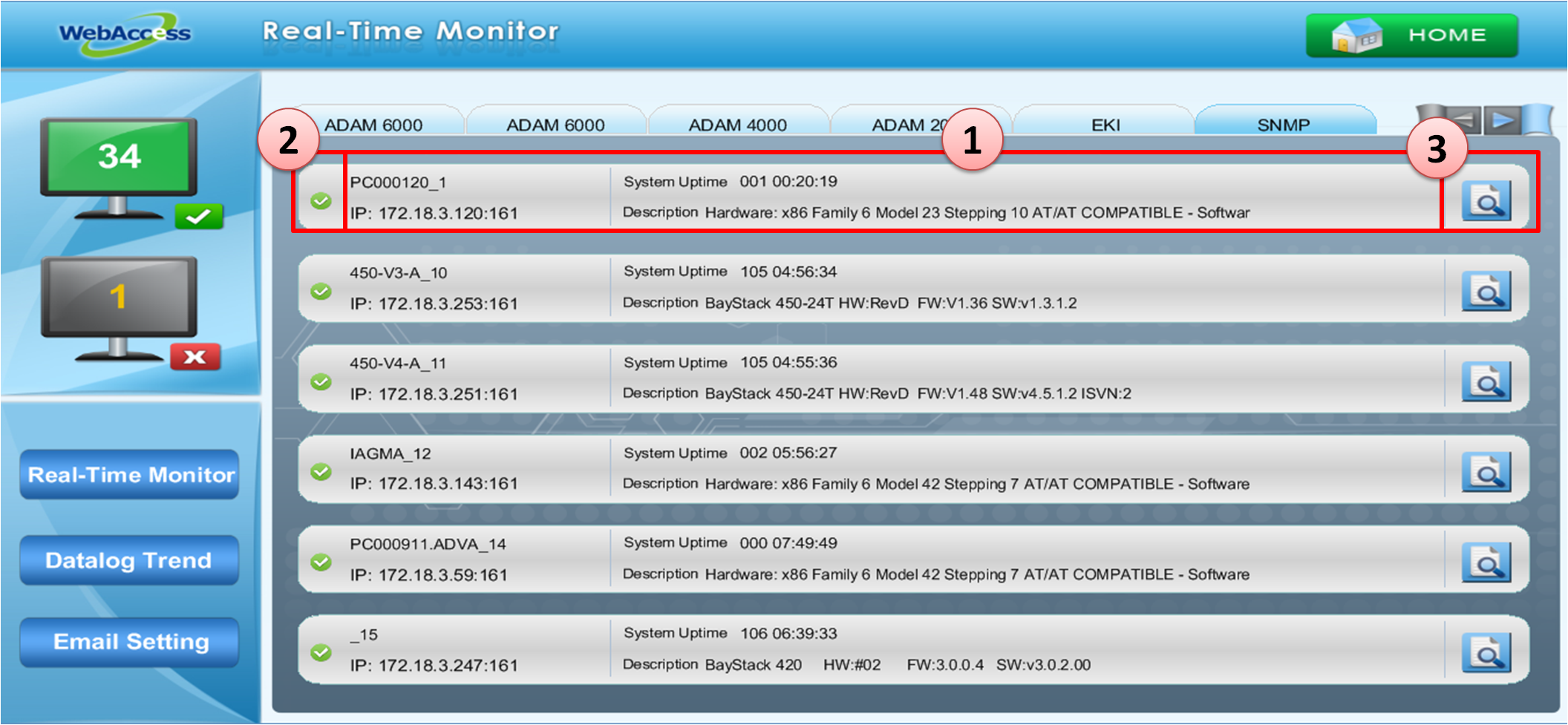Click Model 23 Stepping 10 description
Image resolution: width=1568 pixels, height=725 pixels.
977,213
